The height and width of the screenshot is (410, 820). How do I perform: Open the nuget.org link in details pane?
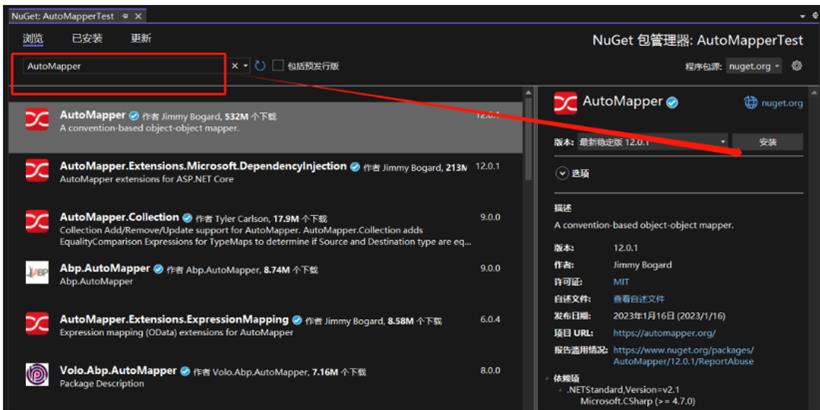point(782,104)
